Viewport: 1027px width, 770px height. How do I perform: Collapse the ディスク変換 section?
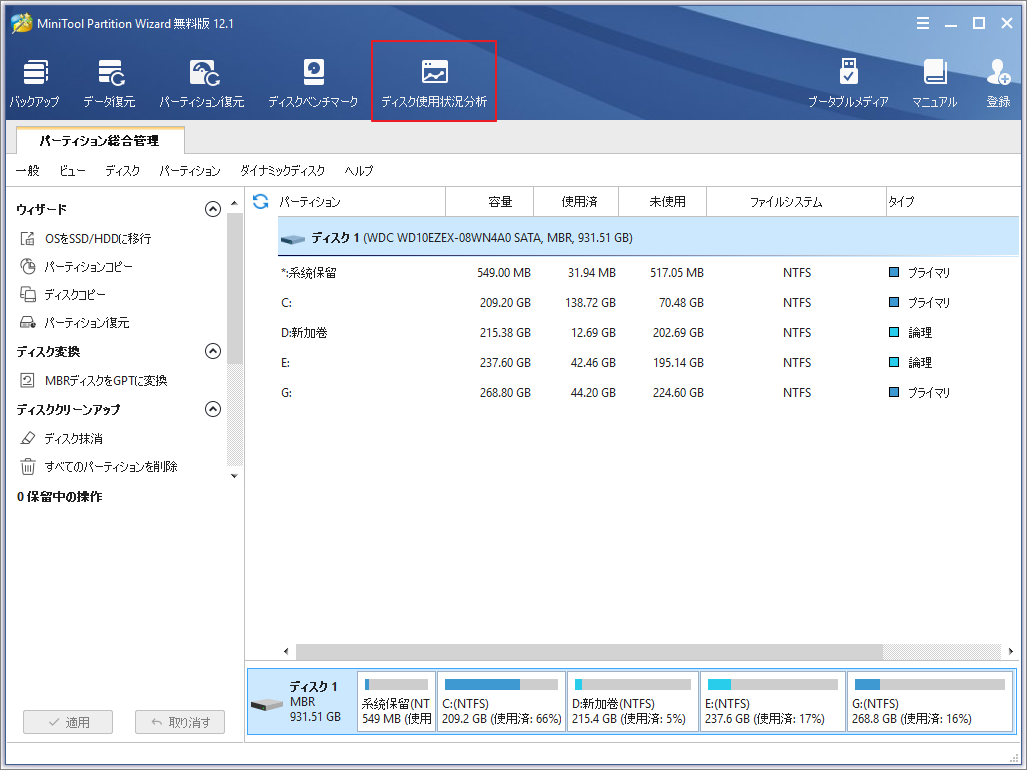212,351
